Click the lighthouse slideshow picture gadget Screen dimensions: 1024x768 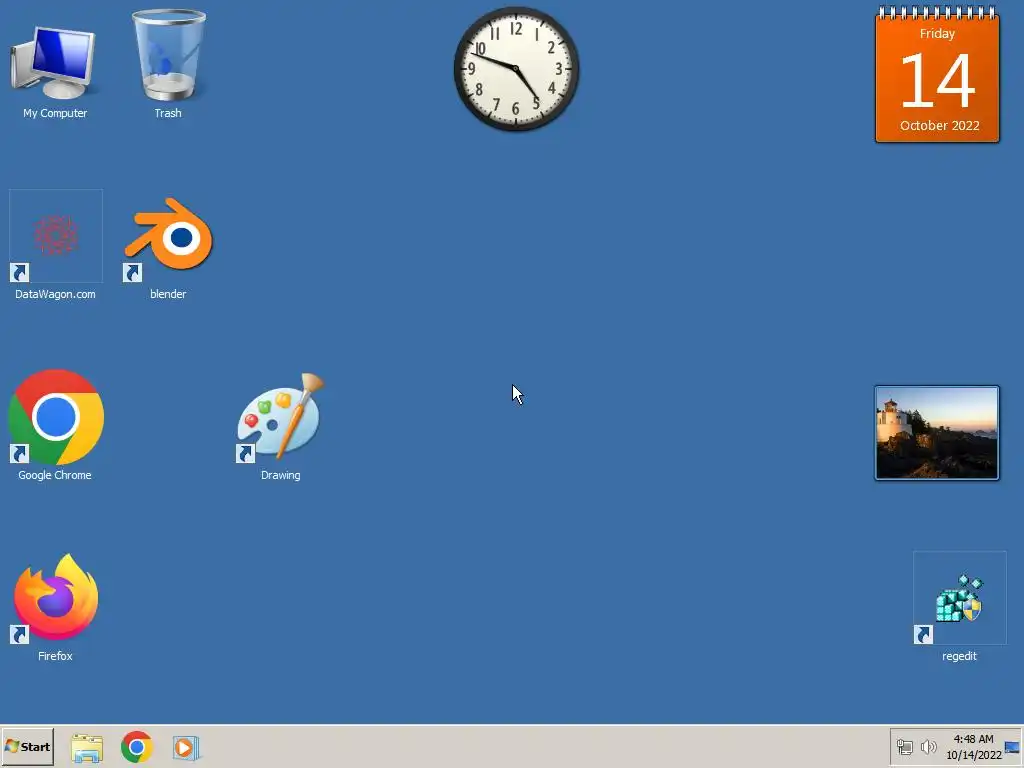point(936,433)
